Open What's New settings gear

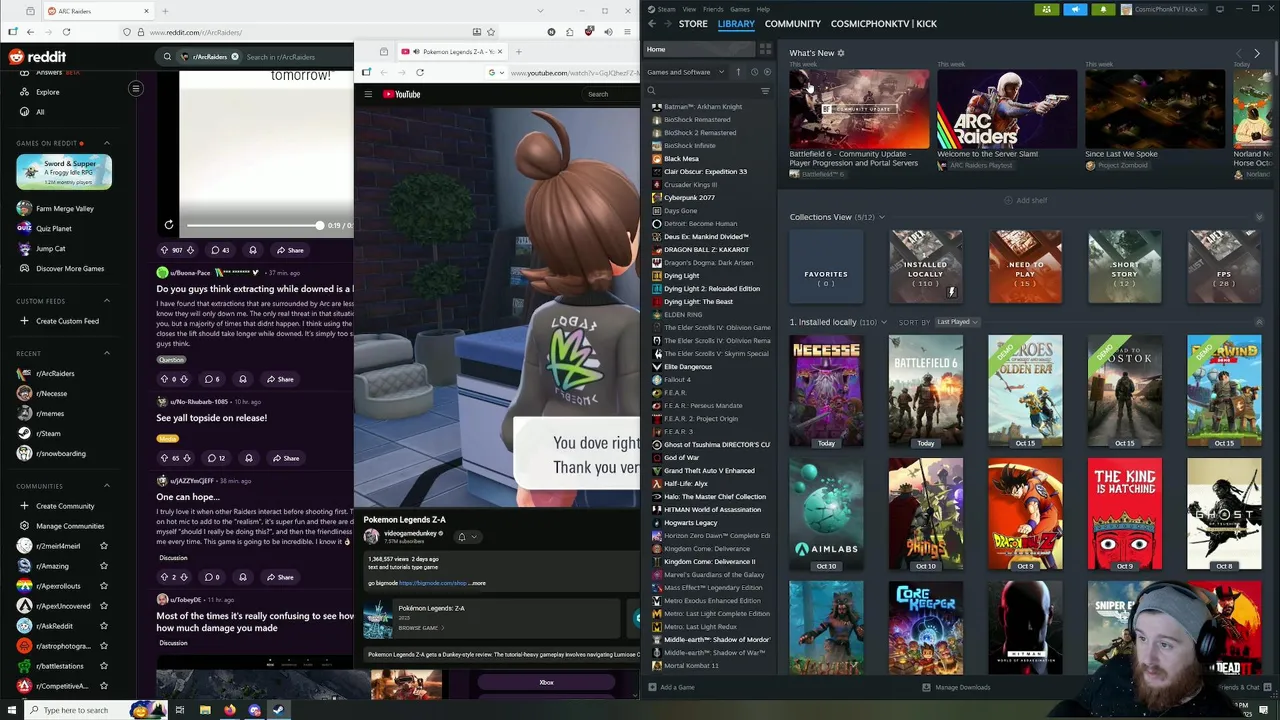coord(841,53)
